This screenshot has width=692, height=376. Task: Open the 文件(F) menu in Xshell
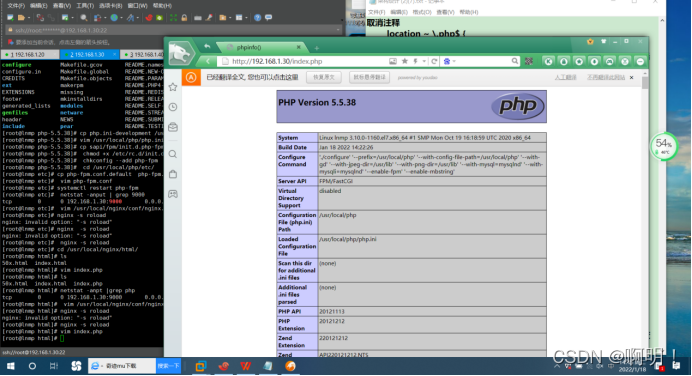point(16,6)
